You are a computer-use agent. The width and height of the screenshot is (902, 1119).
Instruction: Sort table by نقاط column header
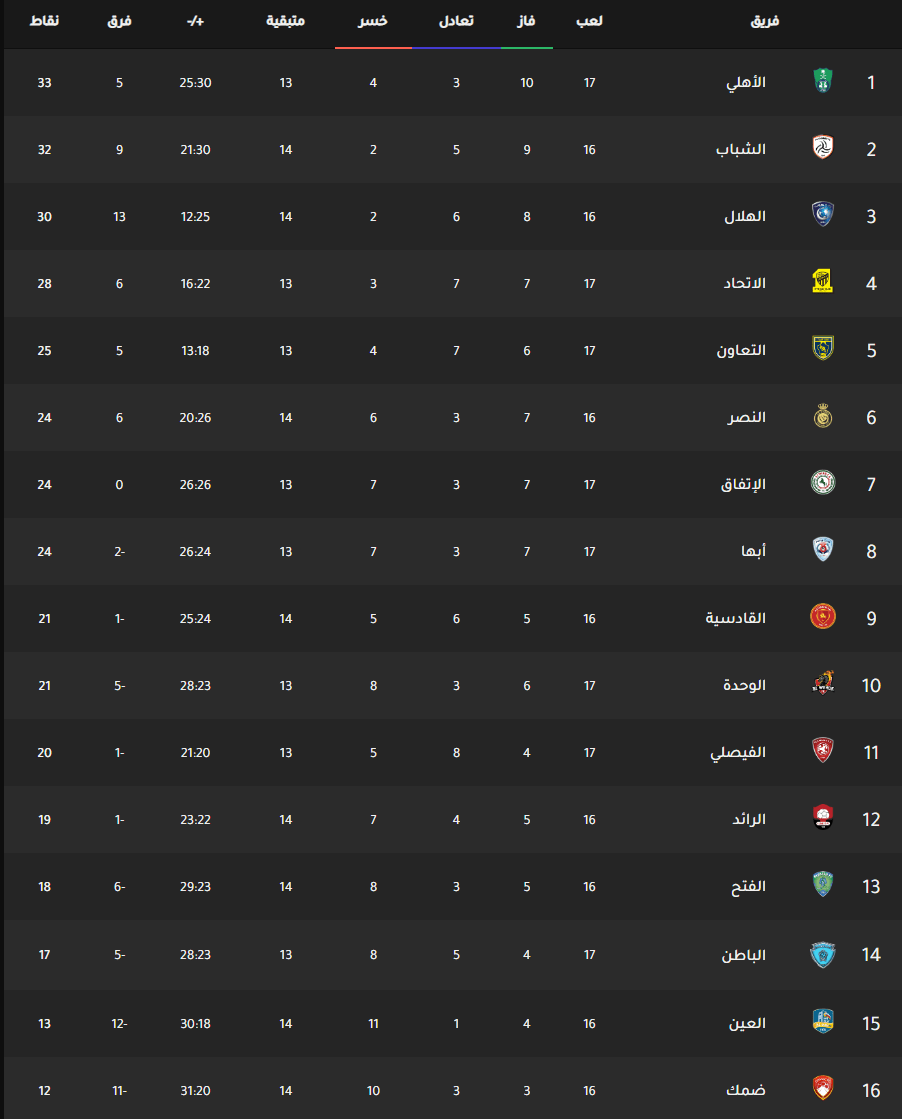[x=44, y=21]
